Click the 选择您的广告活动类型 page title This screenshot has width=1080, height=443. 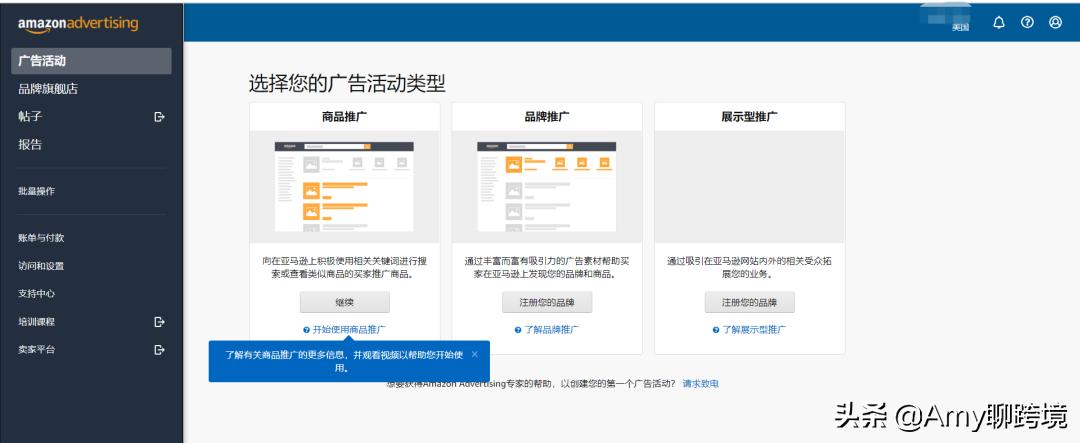coord(347,84)
